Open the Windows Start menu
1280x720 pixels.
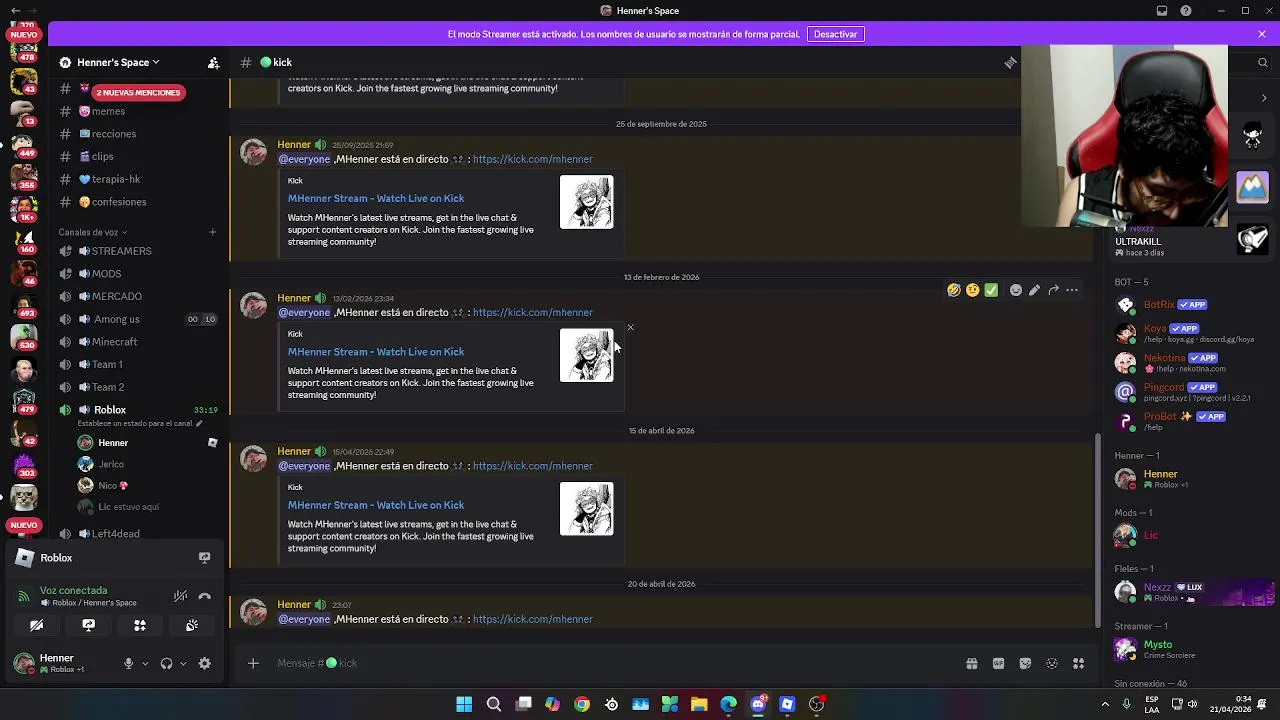click(464, 704)
